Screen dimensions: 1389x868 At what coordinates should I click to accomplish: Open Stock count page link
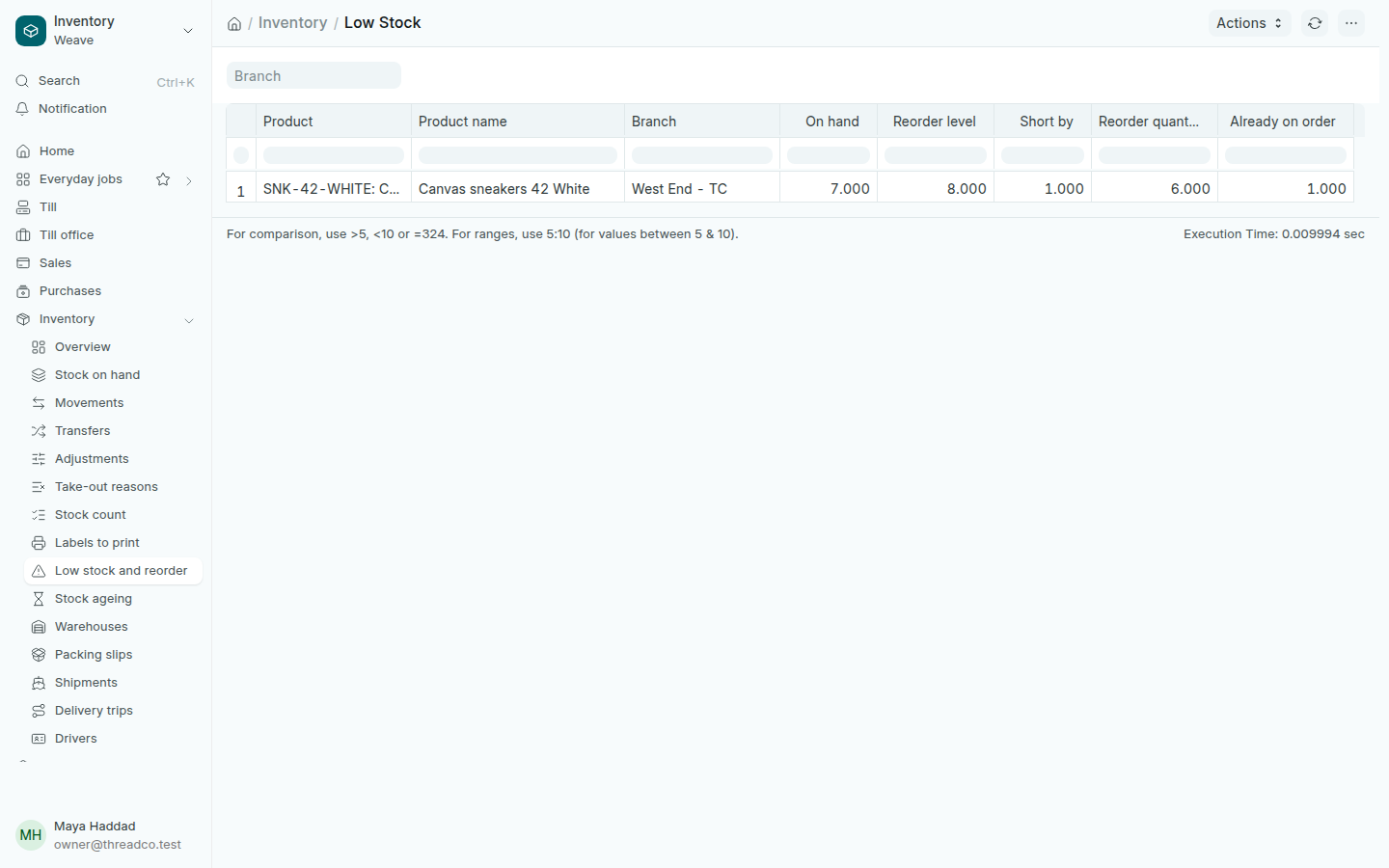click(114, 515)
